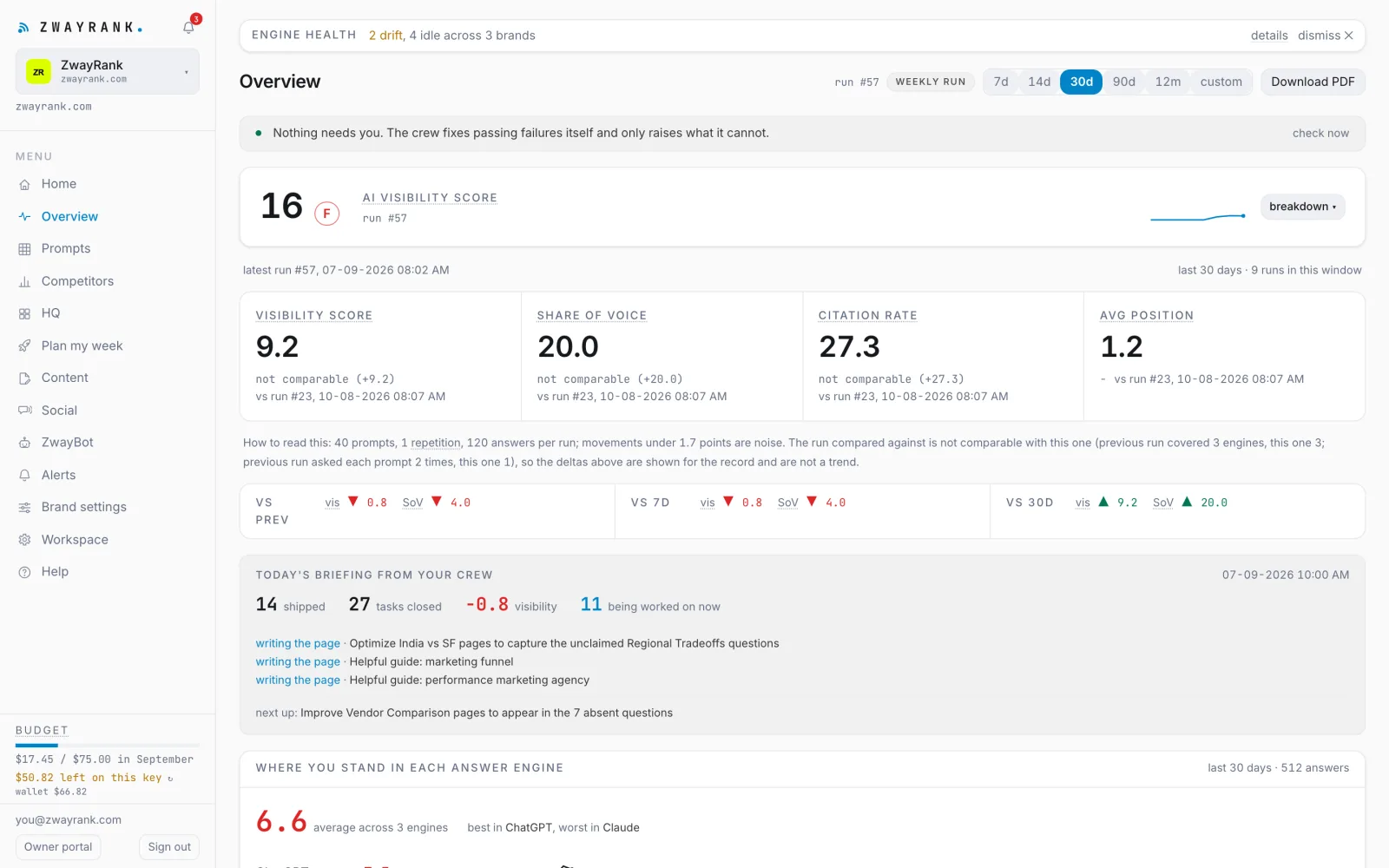Select the 7d time range
This screenshot has height=868, width=1389.
click(1001, 82)
